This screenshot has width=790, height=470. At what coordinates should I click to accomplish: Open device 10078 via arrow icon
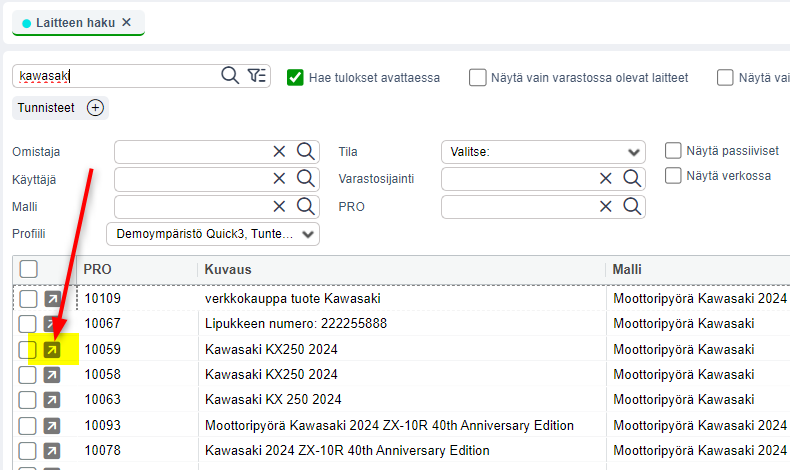(52, 451)
